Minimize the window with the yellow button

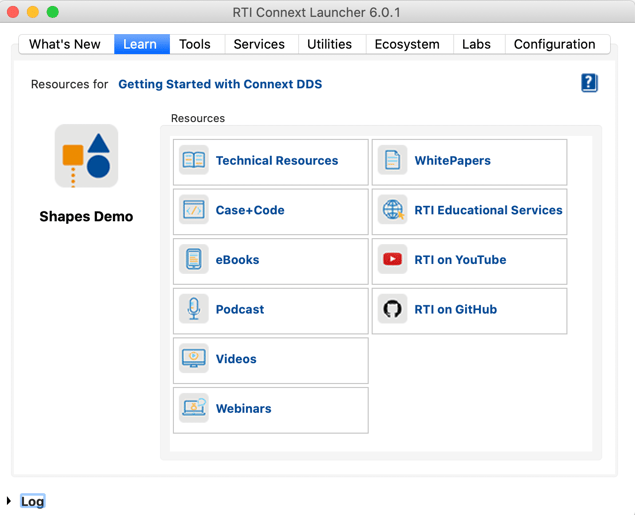pos(33,12)
